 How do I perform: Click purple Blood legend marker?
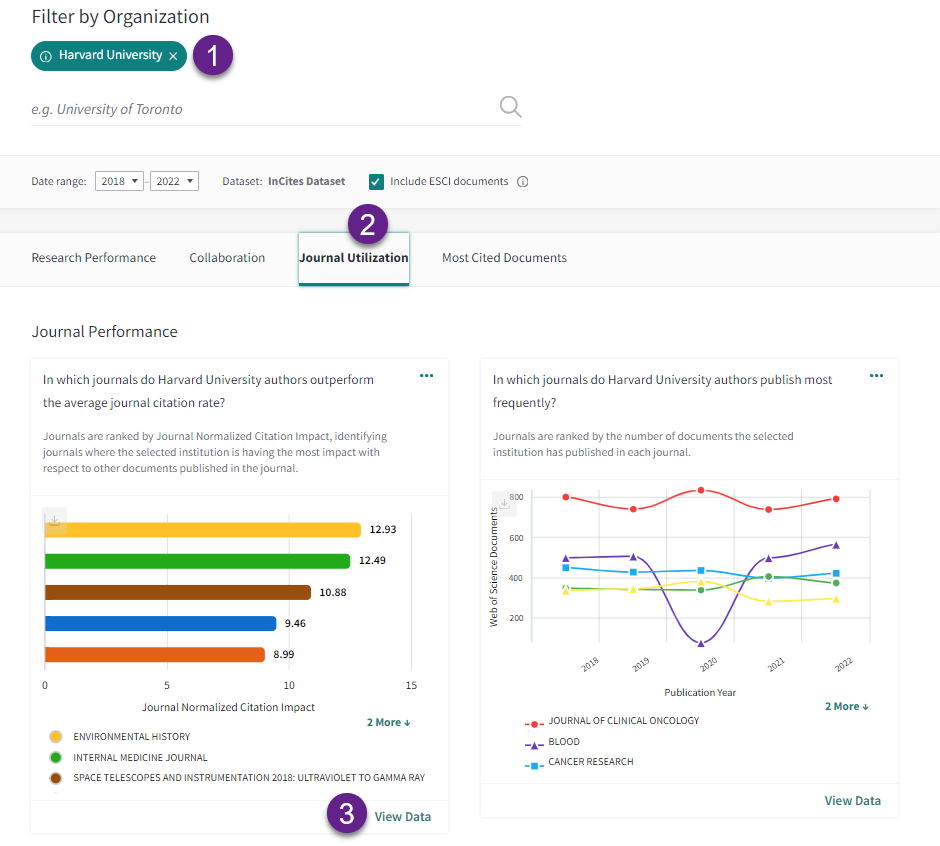pyautogui.click(x=534, y=745)
